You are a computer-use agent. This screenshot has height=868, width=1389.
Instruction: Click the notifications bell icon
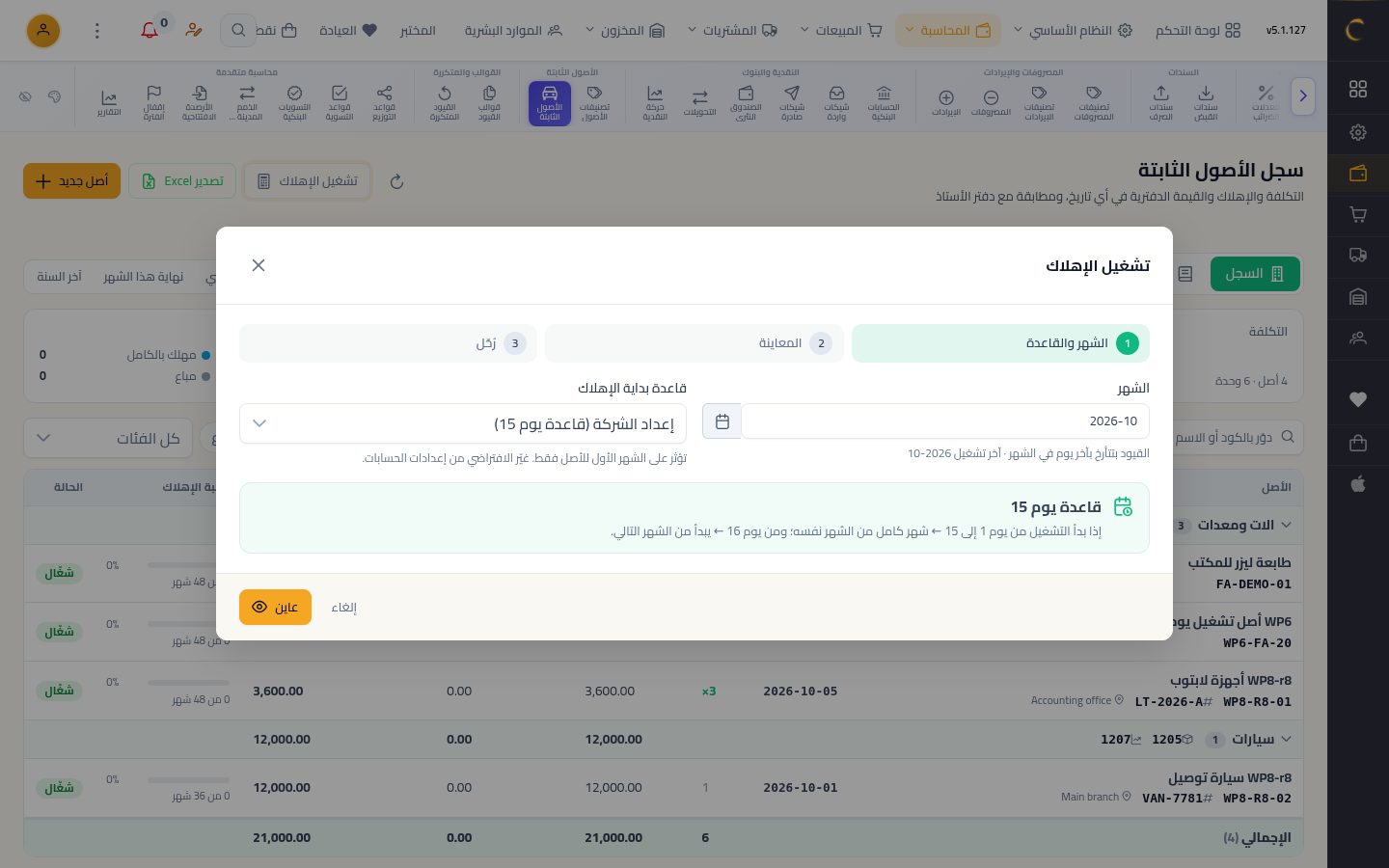[150, 31]
